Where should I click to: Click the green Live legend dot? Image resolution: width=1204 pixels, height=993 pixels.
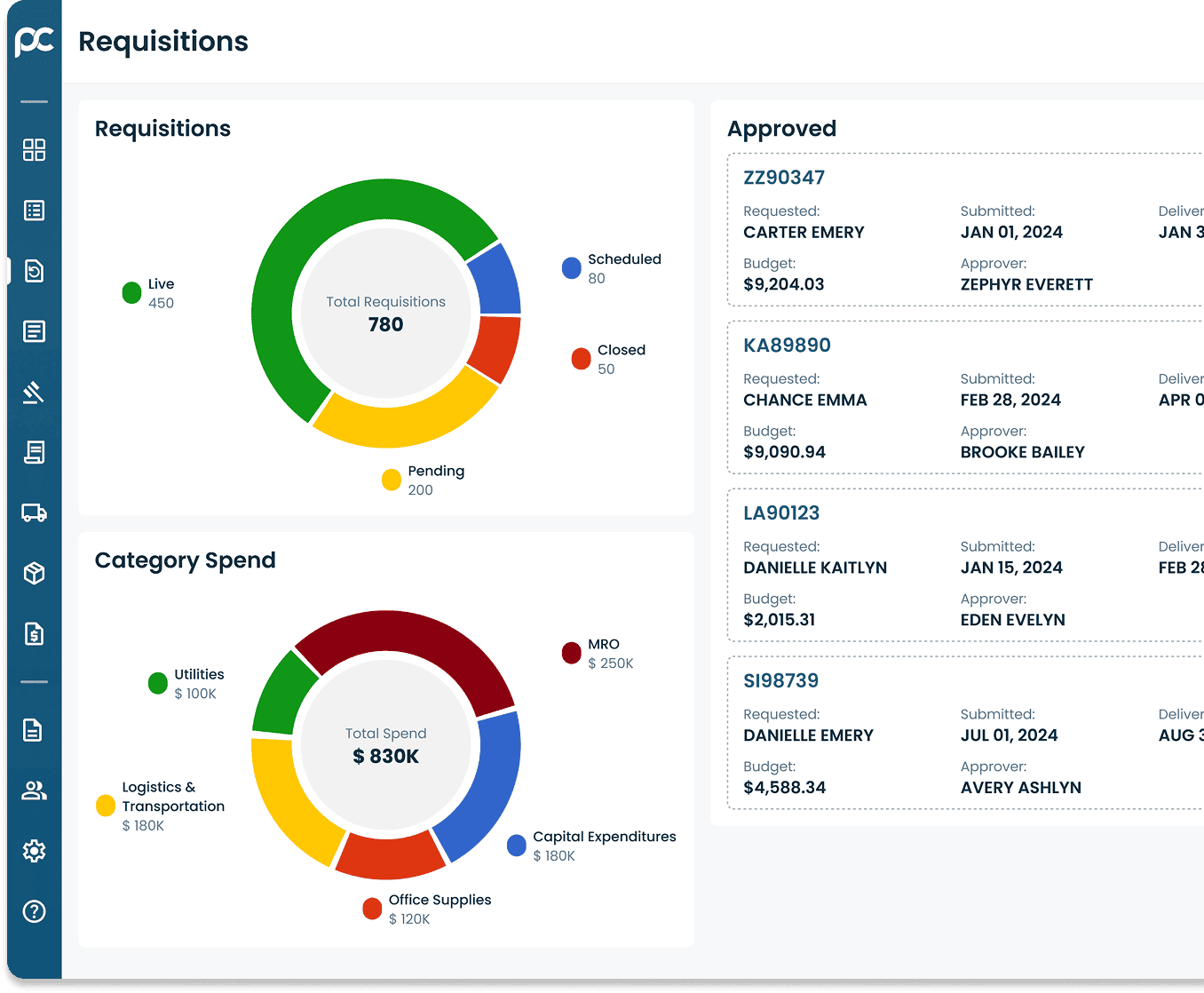coord(131,293)
